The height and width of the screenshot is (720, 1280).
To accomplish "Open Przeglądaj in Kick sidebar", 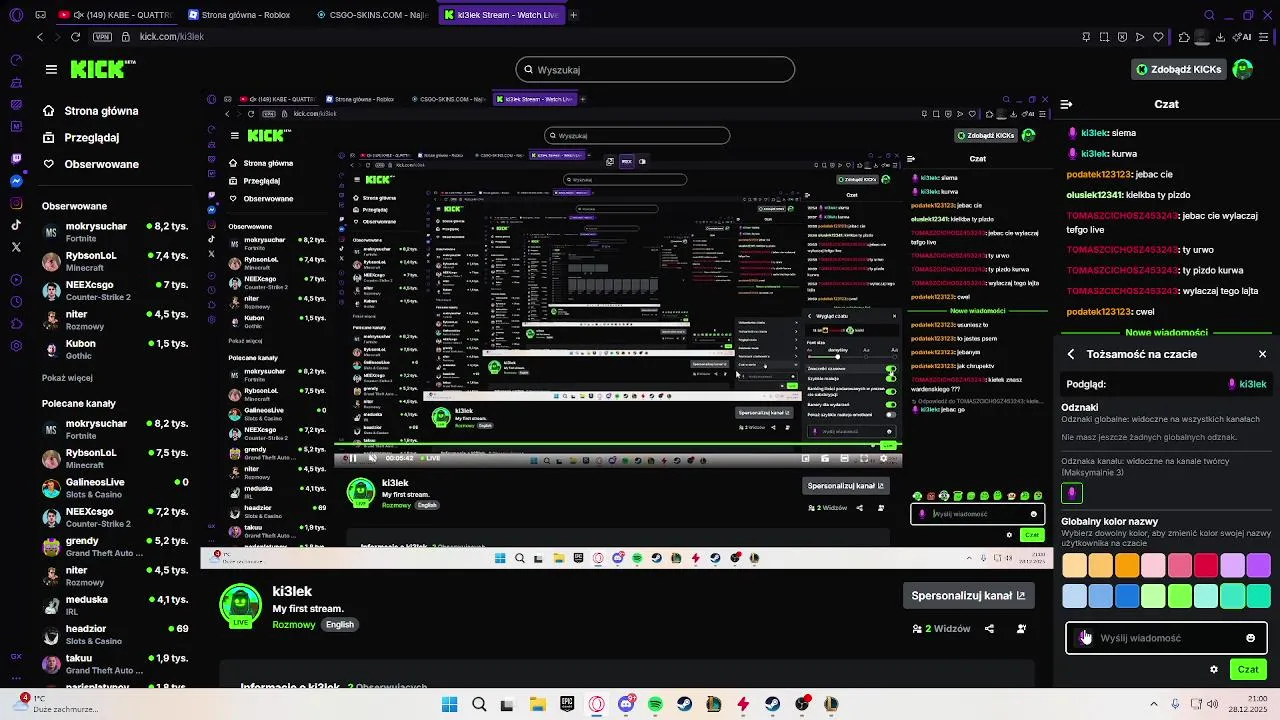I will click(80, 138).
